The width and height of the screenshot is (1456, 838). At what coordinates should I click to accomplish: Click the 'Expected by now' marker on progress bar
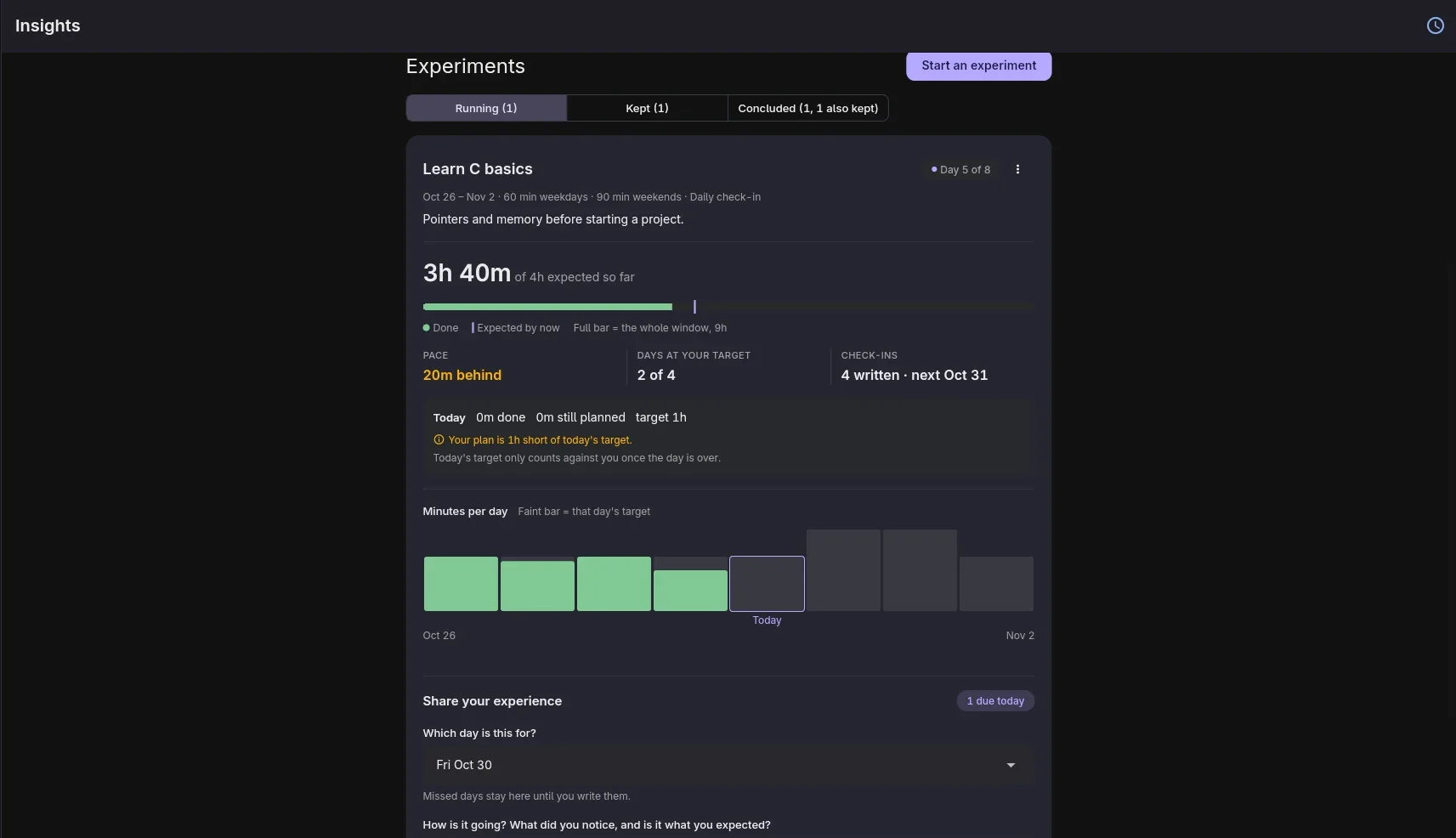[x=694, y=307]
